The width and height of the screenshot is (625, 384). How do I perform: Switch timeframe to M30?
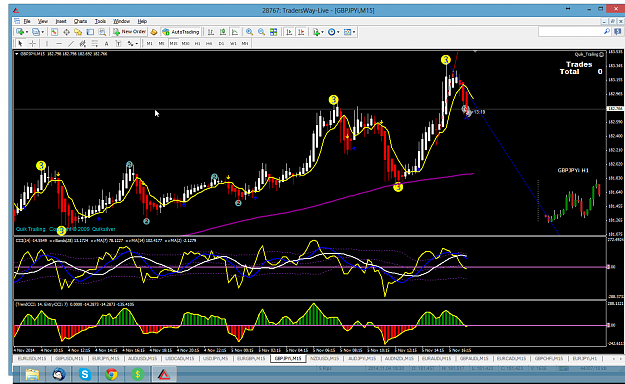pos(185,43)
